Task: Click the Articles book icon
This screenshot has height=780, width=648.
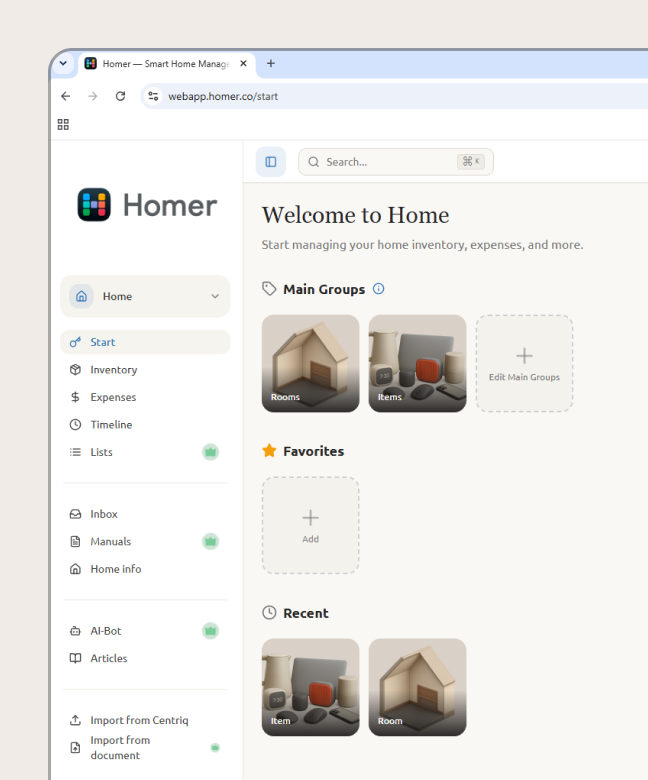Action: point(75,658)
